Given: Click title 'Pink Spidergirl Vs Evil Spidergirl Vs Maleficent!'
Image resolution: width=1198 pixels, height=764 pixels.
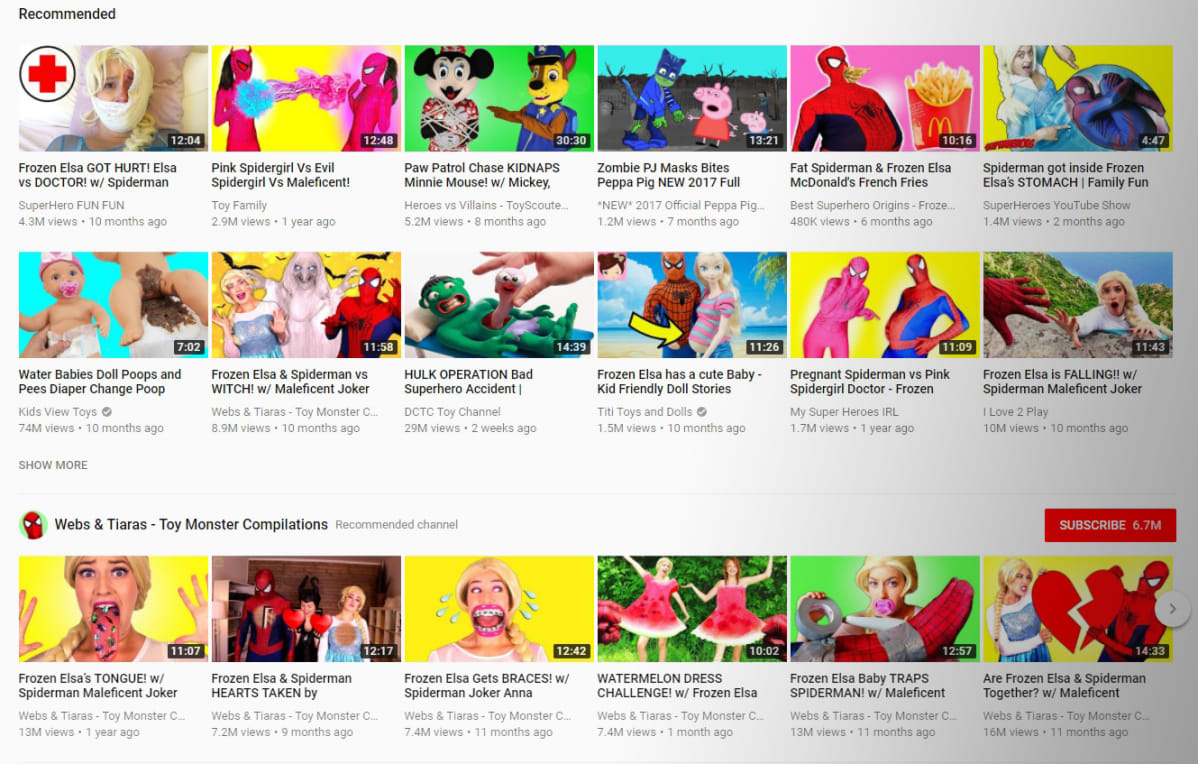Looking at the screenshot, I should point(280,175).
